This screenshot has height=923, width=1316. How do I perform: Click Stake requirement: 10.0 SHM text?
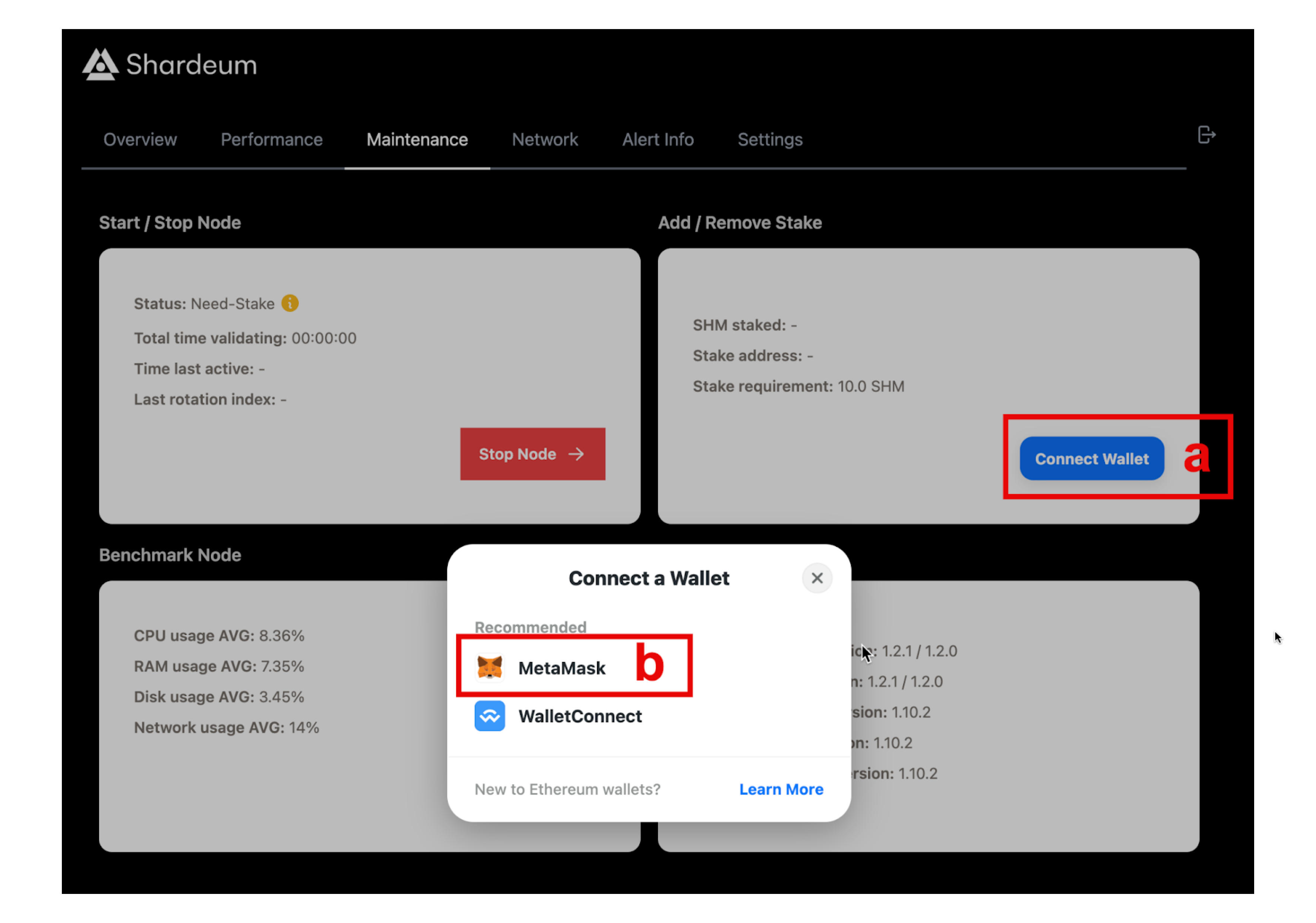pos(798,387)
